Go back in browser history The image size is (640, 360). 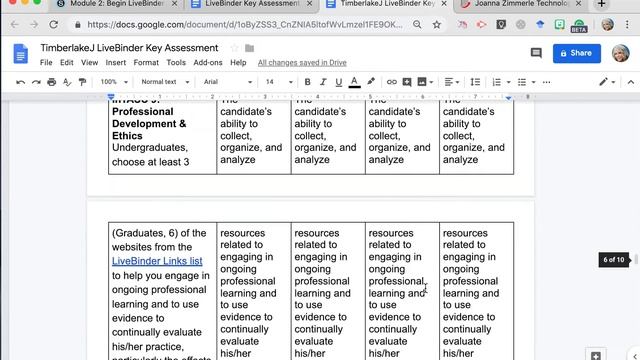[x=15, y=24]
